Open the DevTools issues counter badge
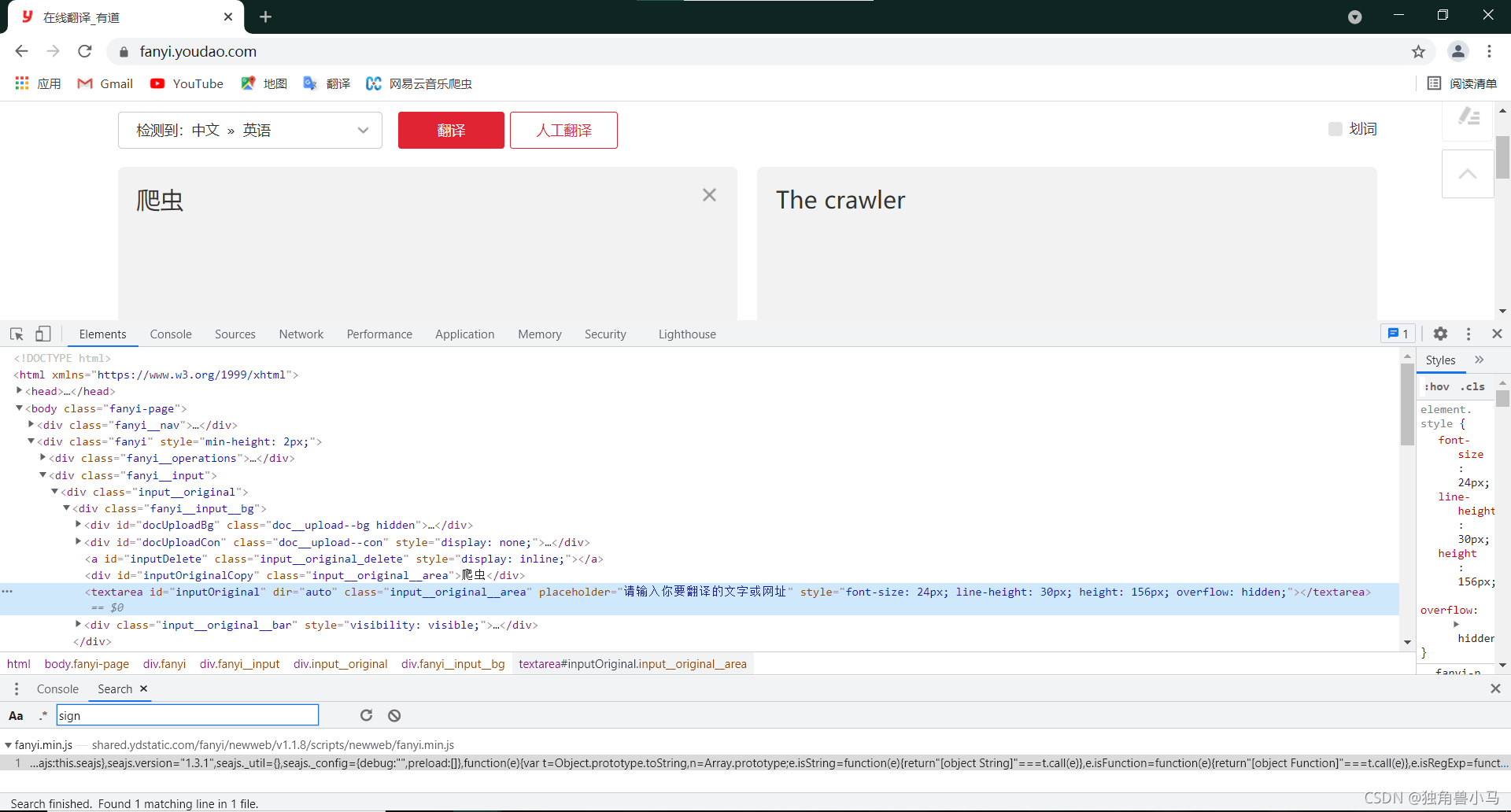This screenshot has height=812, width=1511. 1398,334
